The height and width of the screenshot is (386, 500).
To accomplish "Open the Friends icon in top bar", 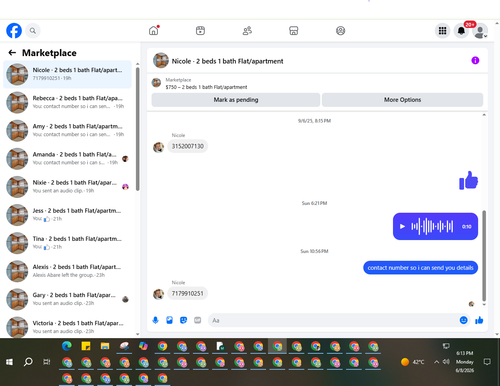I will [247, 31].
